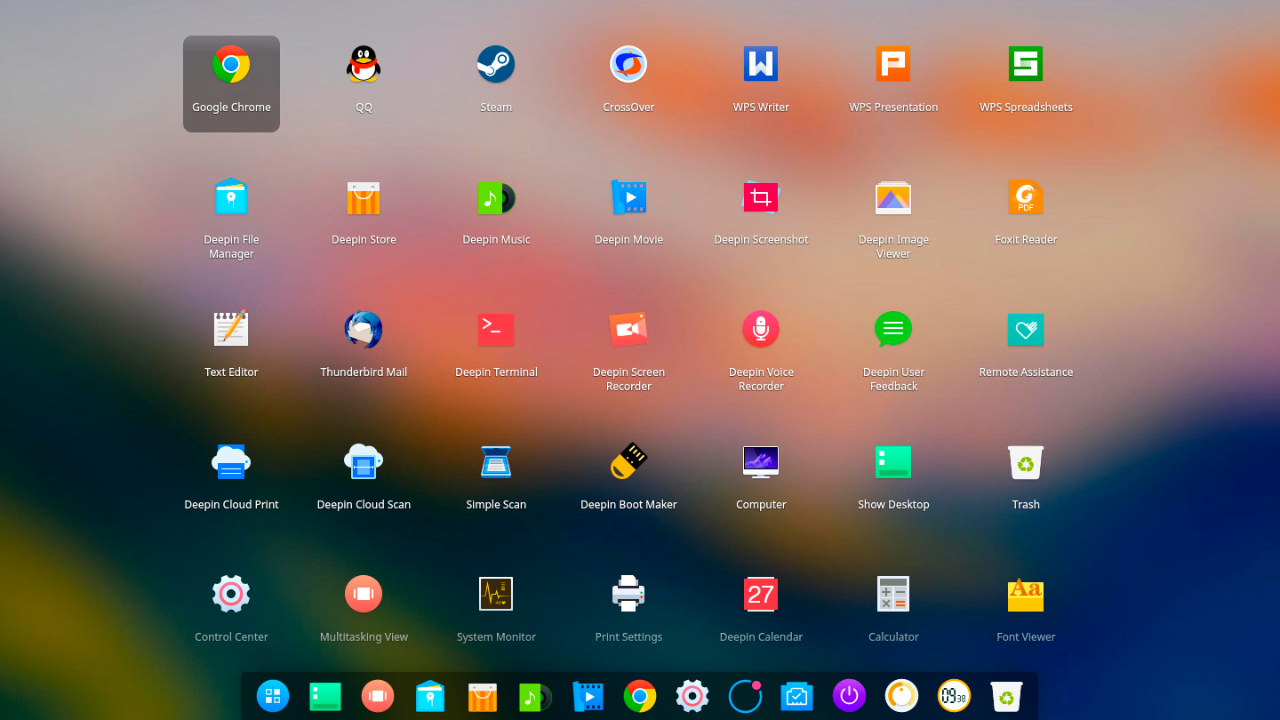Click green Show Desktop icon in dock
1280x720 pixels.
click(x=325, y=696)
